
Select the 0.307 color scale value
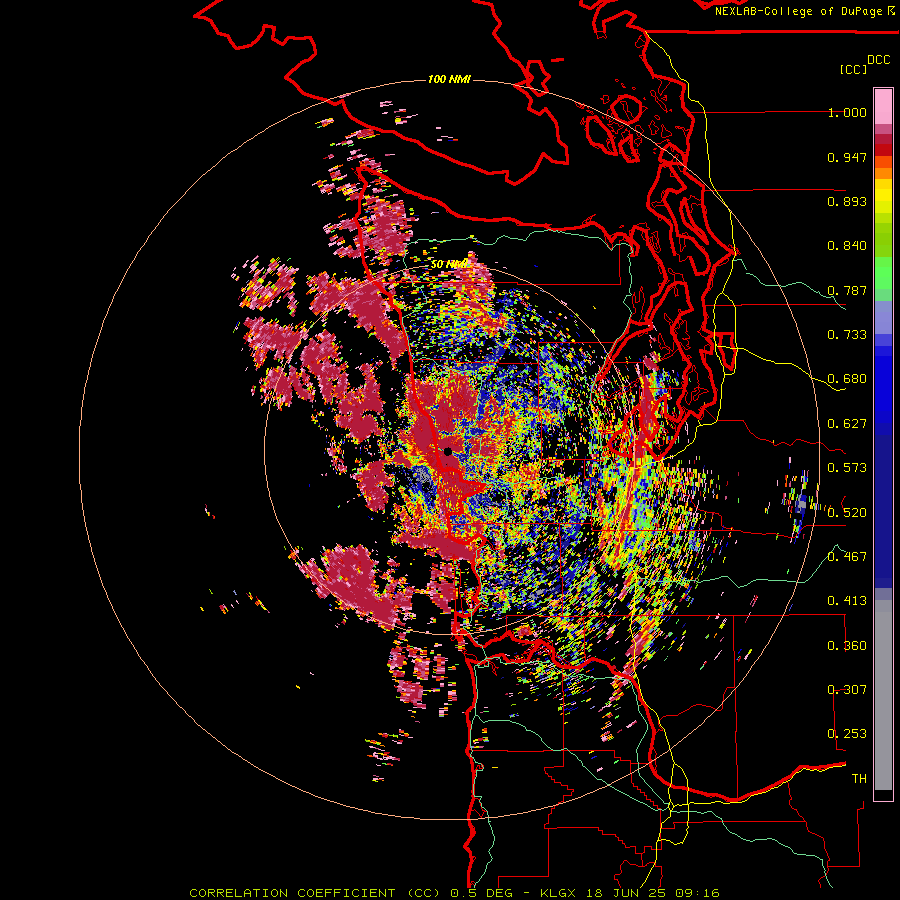coord(847,689)
